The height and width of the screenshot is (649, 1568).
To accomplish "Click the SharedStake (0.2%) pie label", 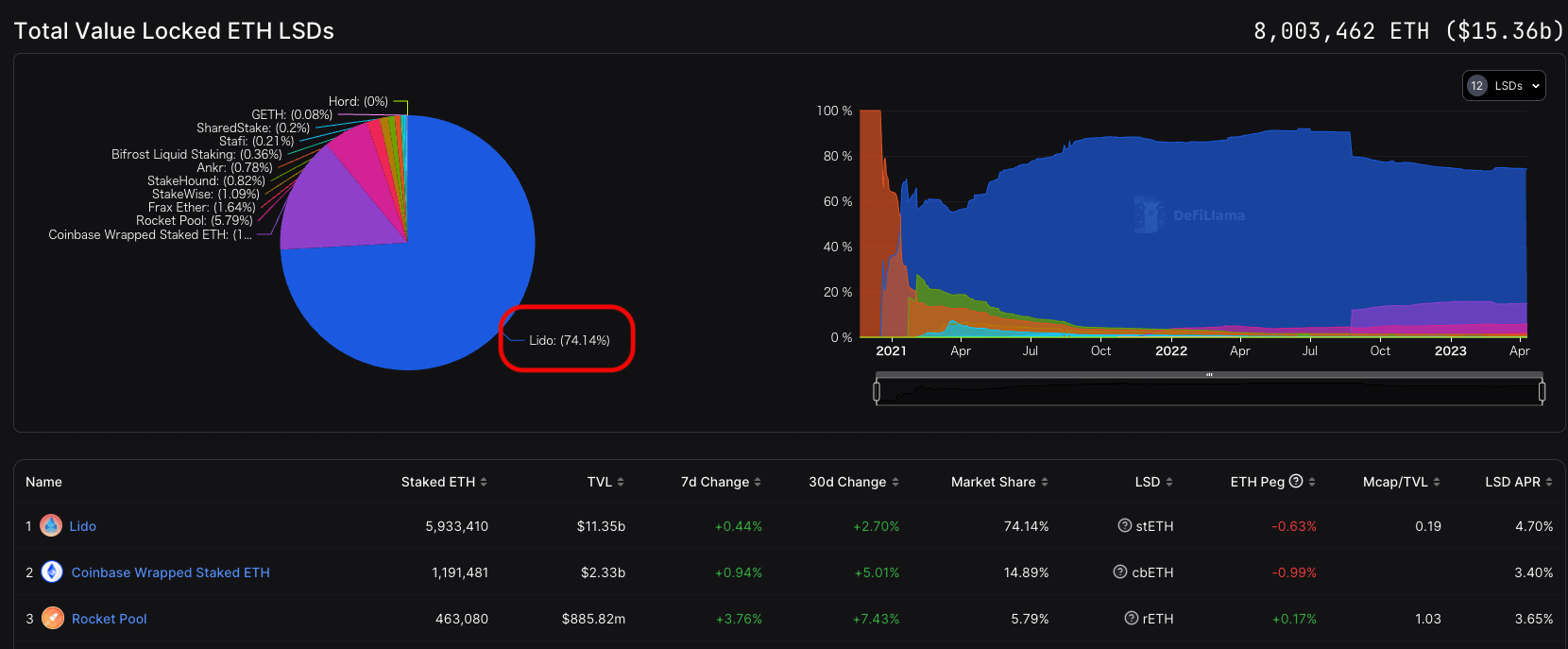I will click(x=253, y=128).
